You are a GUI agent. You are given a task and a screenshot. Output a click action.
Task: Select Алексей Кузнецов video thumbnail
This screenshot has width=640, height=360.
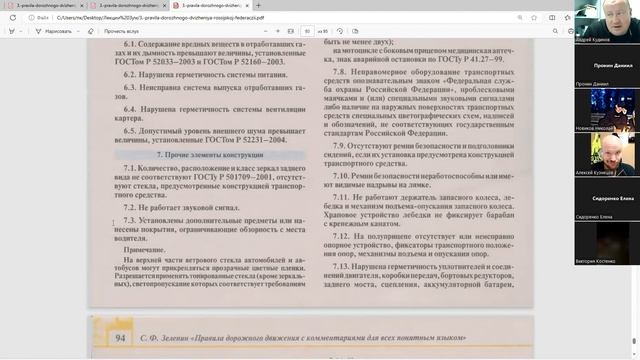607,154
